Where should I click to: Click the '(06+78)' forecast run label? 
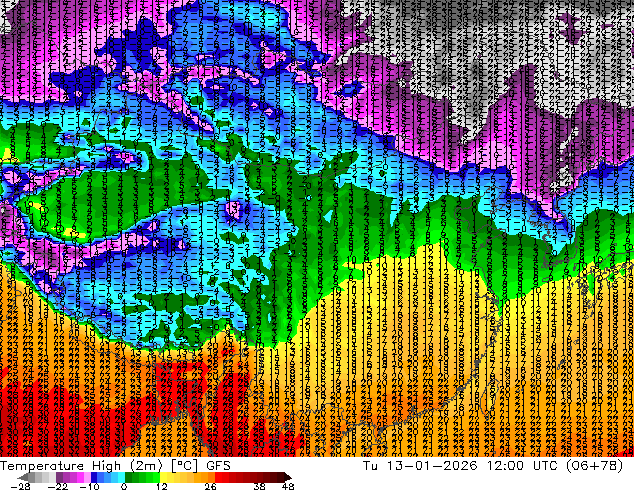tap(594, 466)
